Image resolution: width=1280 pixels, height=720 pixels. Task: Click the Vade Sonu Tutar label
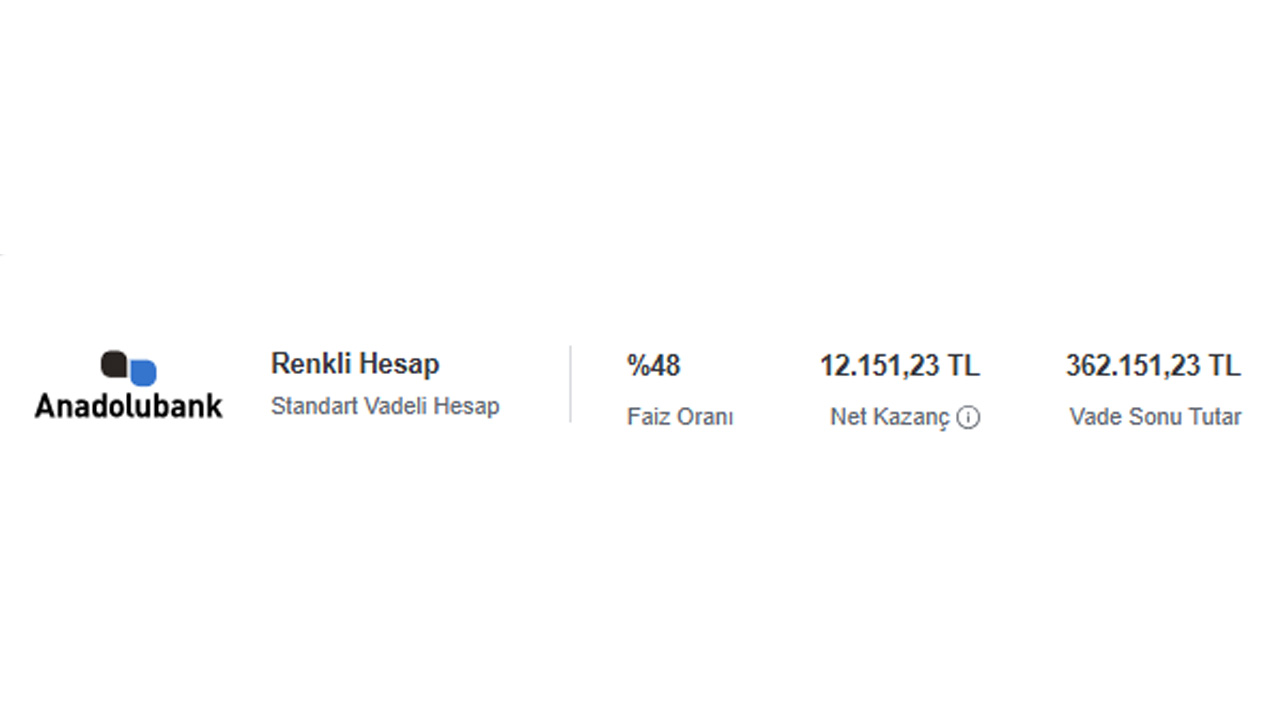1155,417
